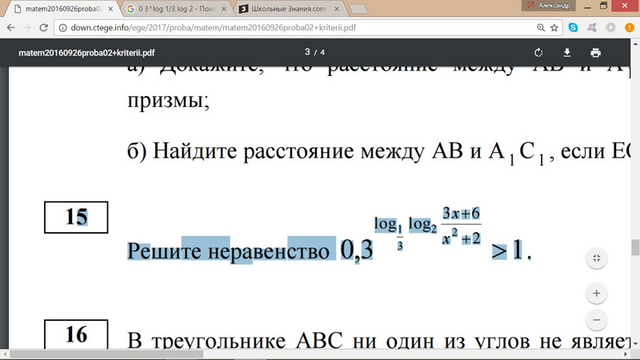
Task: Click the line 'б) Найдите расстояние между'
Action: coord(276,152)
